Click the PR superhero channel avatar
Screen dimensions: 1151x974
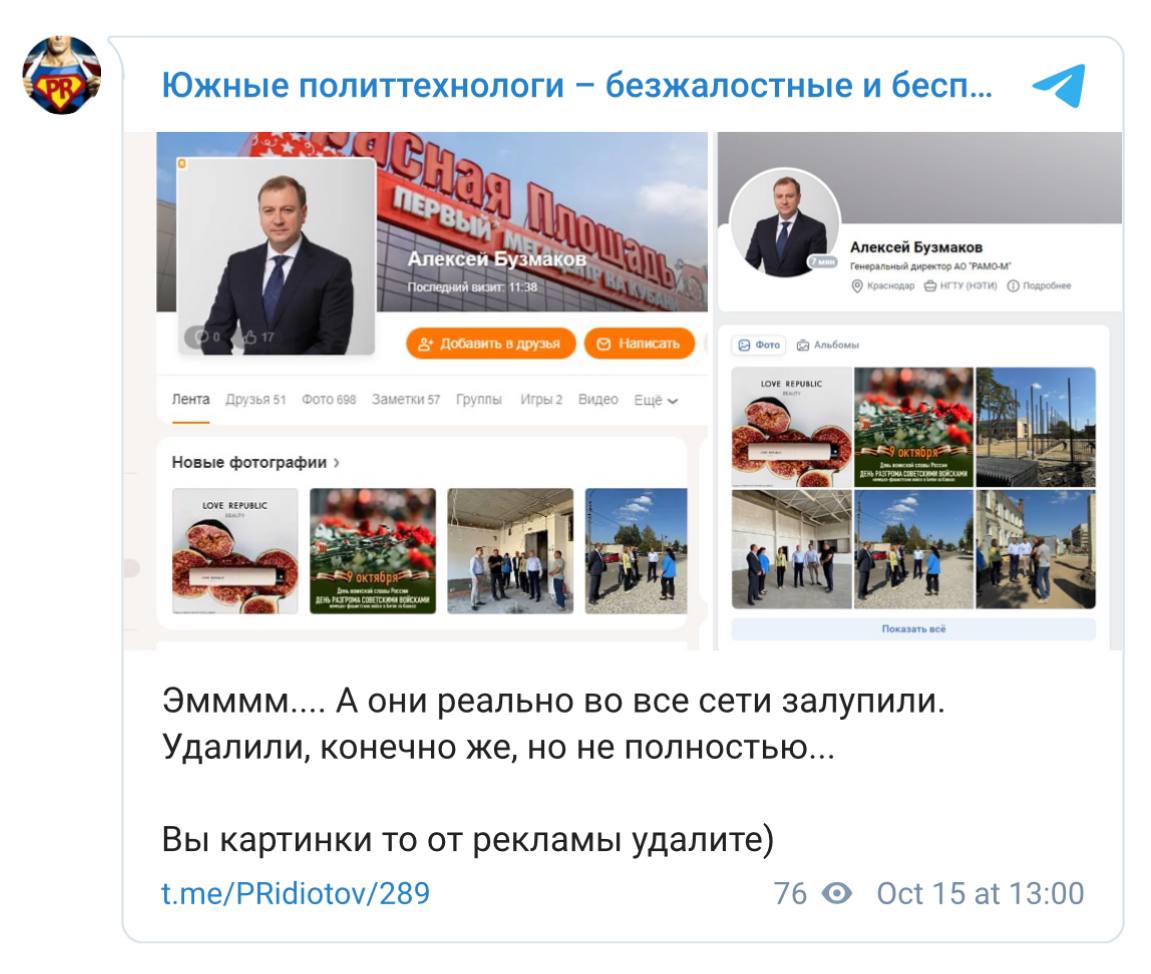(62, 76)
